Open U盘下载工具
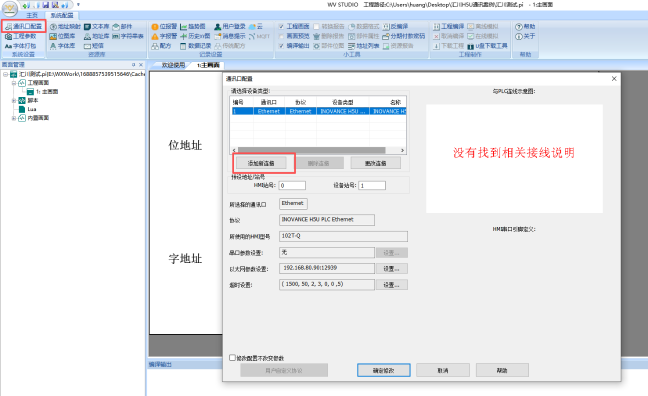 487,46
